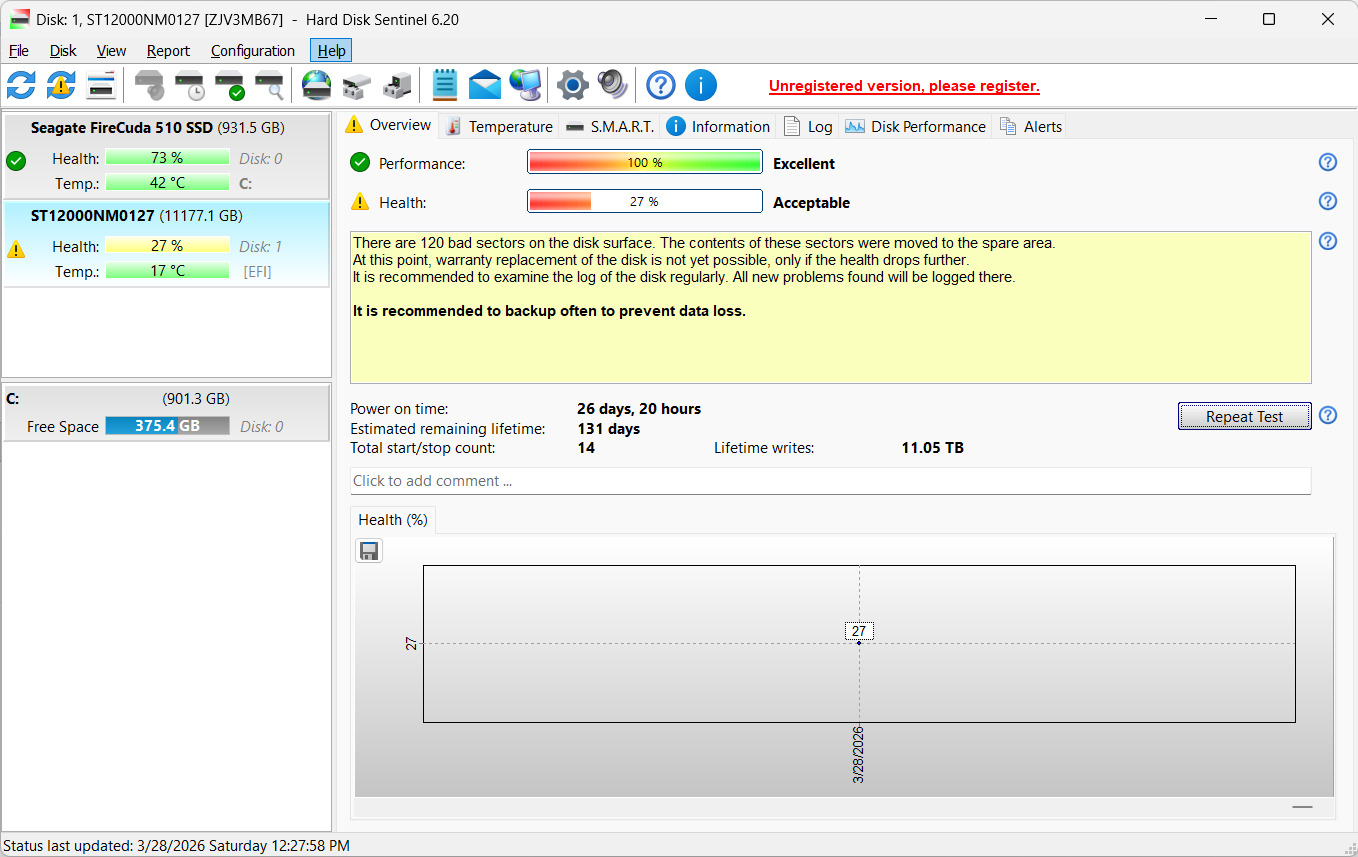This screenshot has width=1358, height=857.
Task: Click the help icon beside Performance row
Action: coord(1328,162)
